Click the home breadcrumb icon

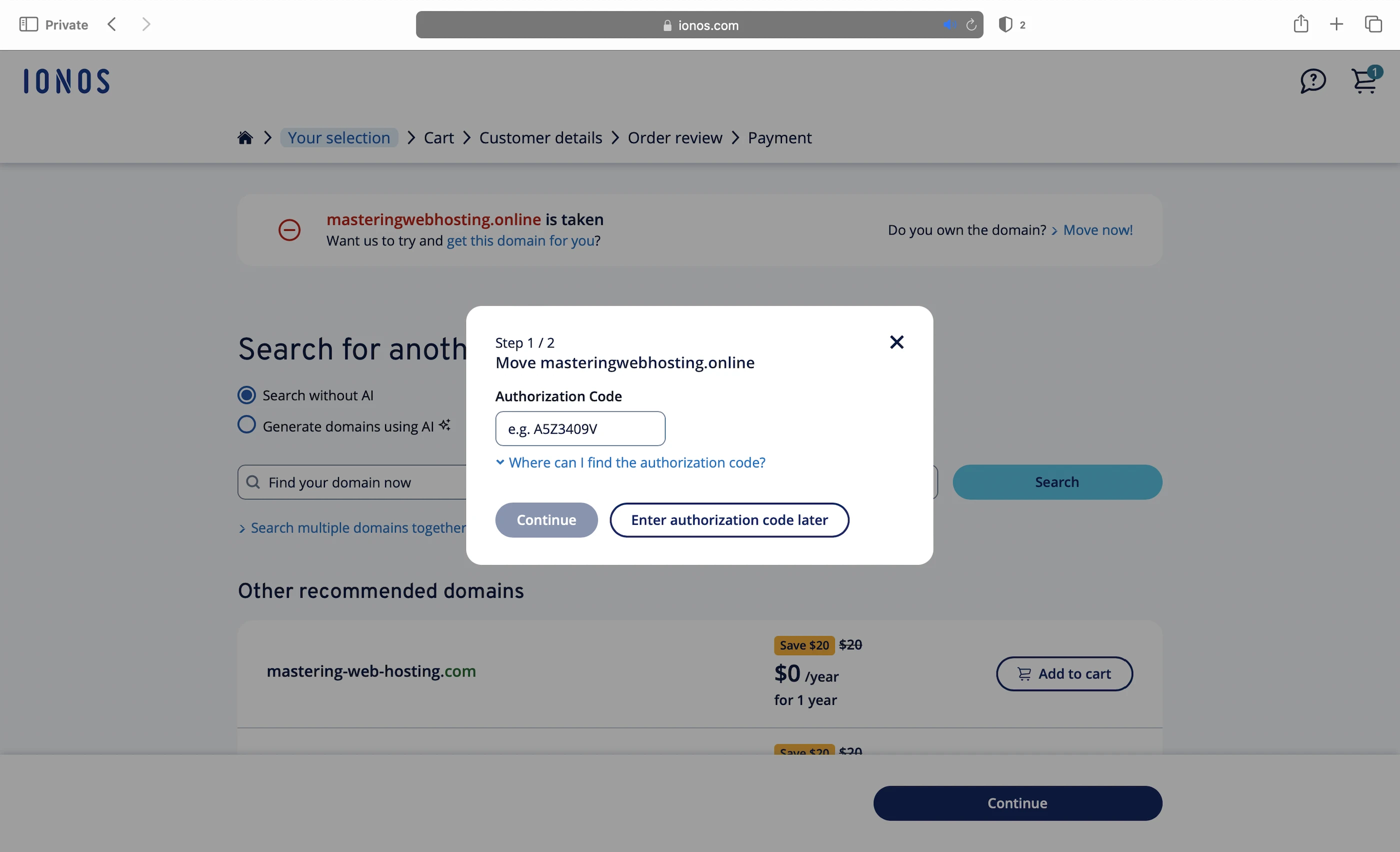coord(245,138)
